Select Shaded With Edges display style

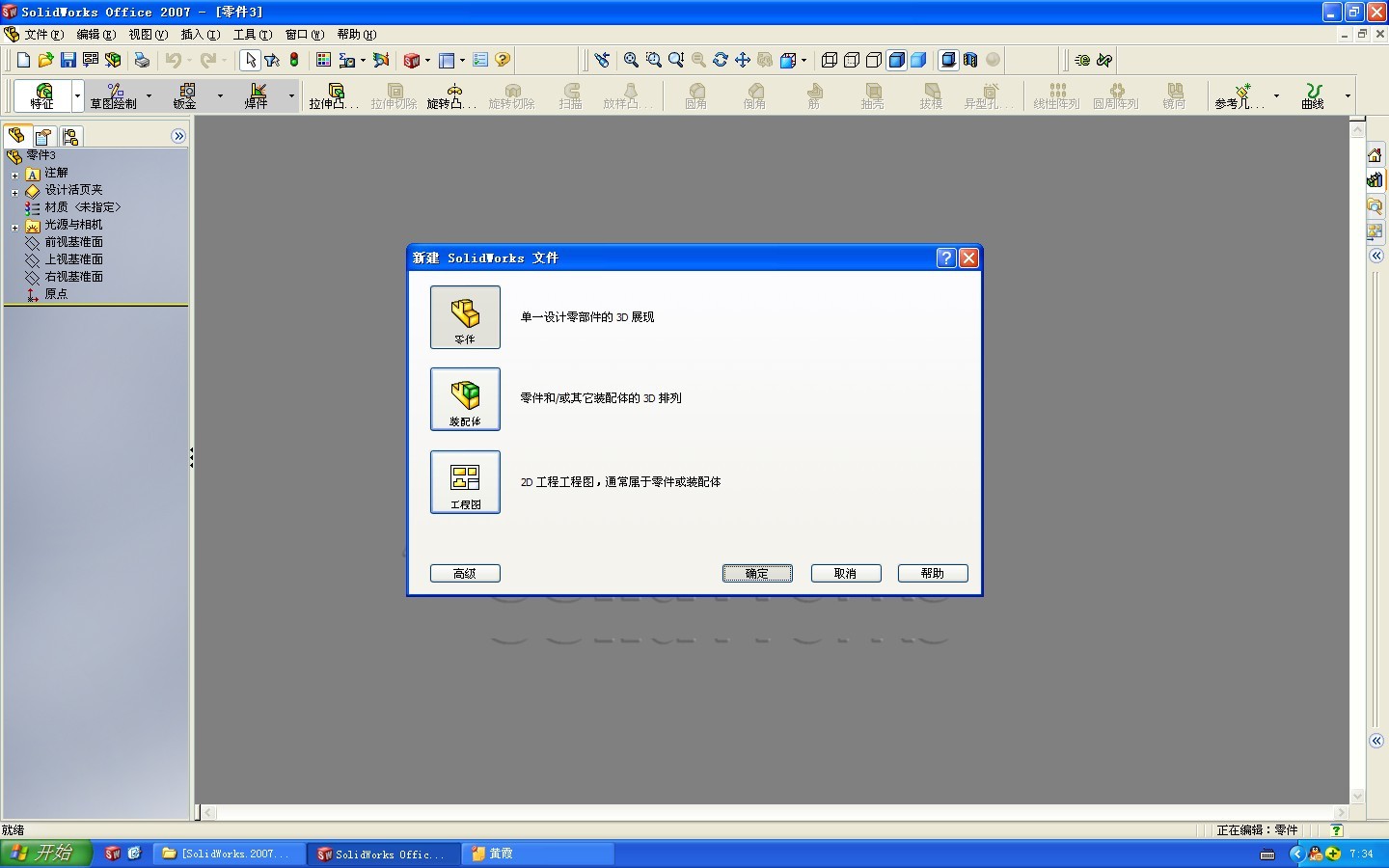pyautogui.click(x=896, y=60)
